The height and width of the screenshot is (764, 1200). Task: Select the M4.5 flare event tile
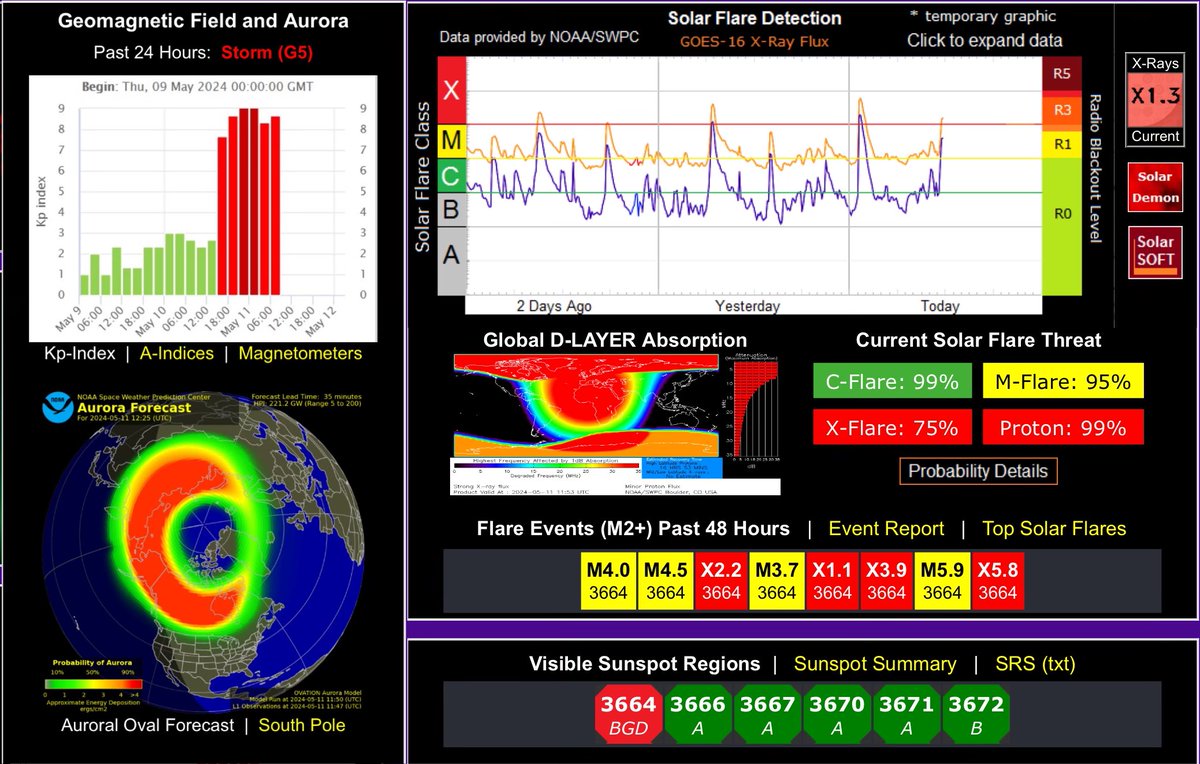click(x=665, y=581)
